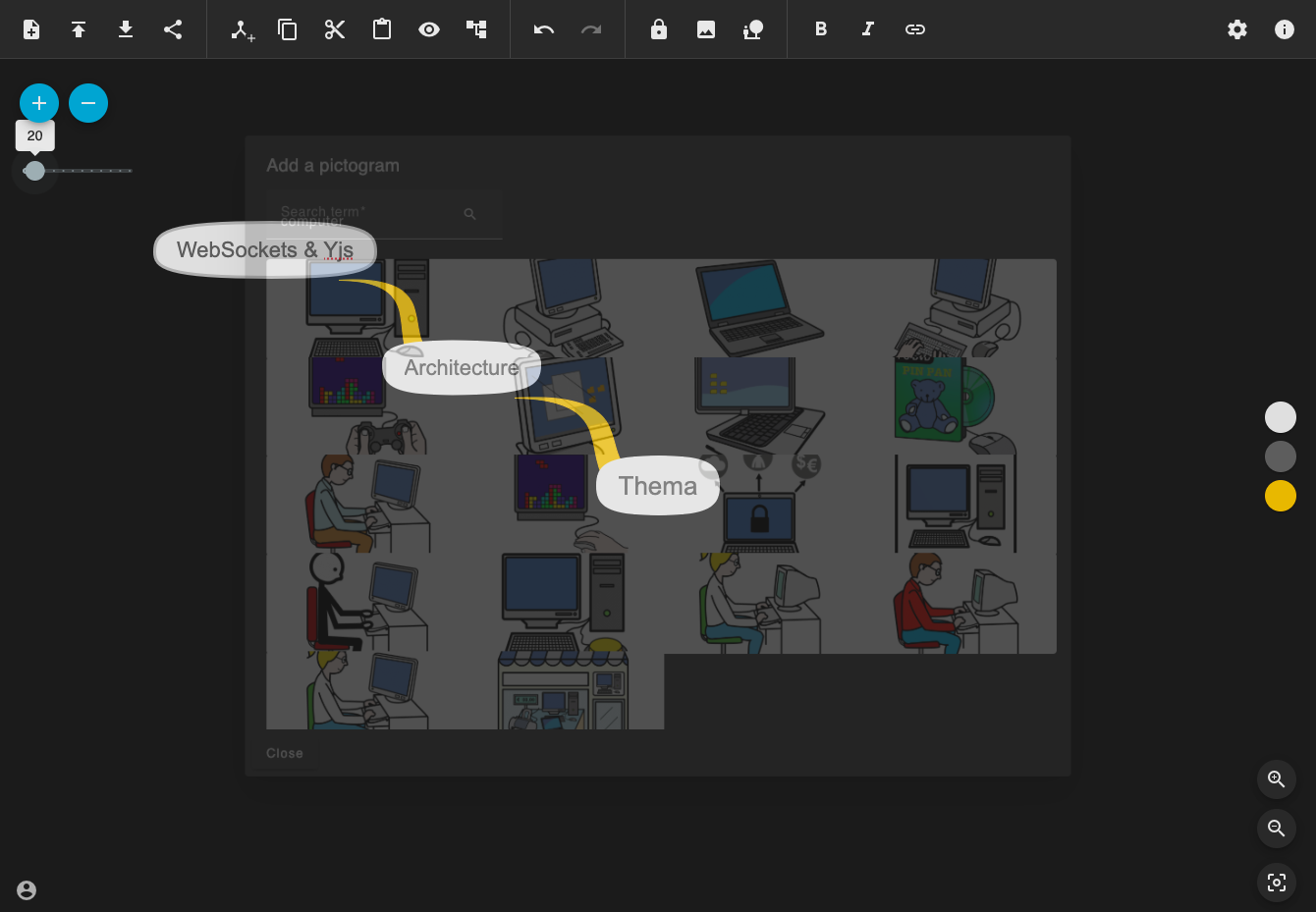Select the Architecture node
The image size is (1316, 912).
pos(462,368)
